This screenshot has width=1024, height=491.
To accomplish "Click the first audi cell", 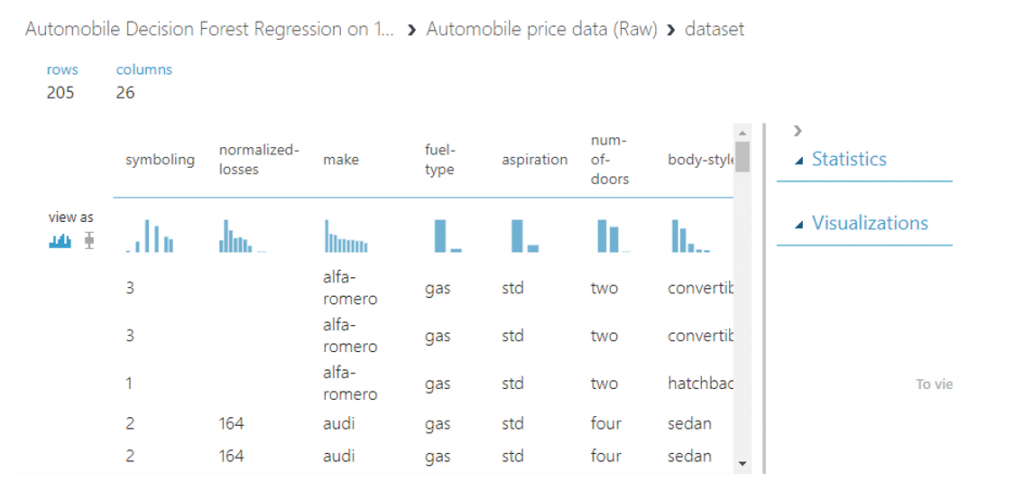I will (339, 424).
